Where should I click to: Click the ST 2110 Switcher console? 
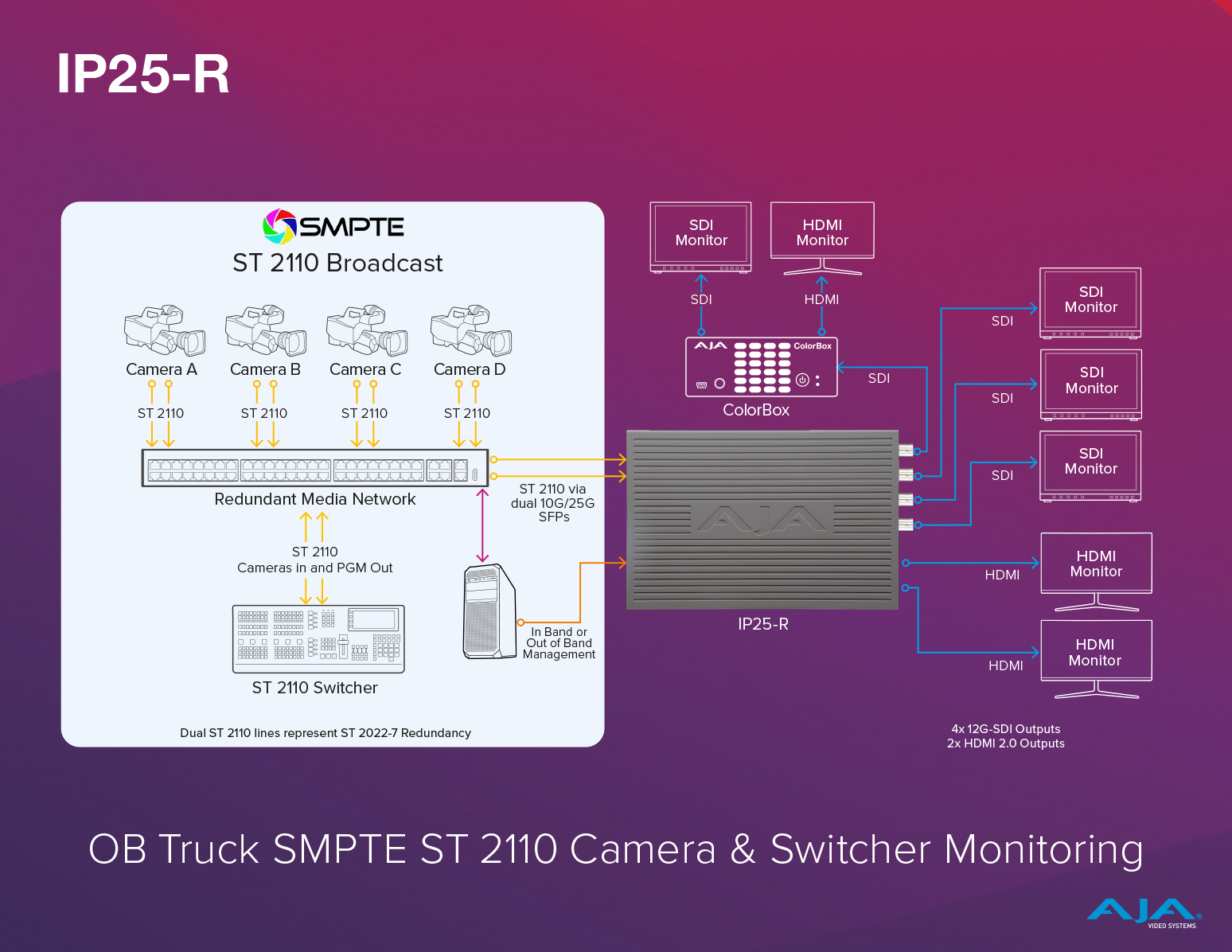pyautogui.click(x=318, y=638)
